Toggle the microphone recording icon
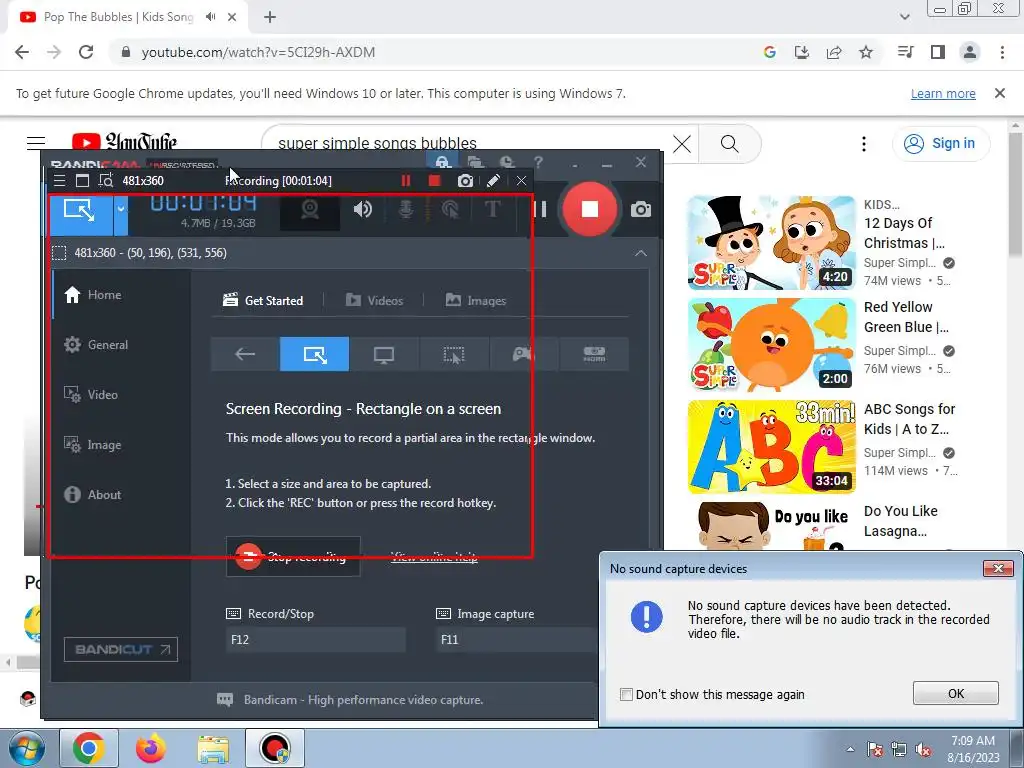The height and width of the screenshot is (768, 1024). [406, 209]
